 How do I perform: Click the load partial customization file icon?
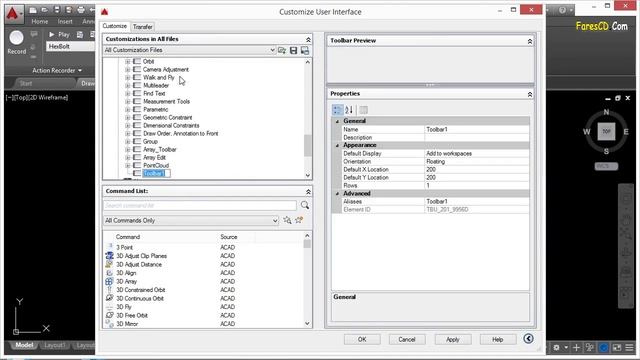pos(282,50)
